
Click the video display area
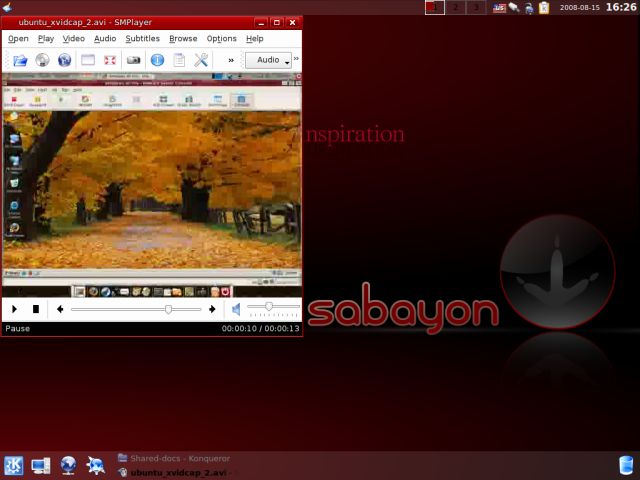[152, 185]
